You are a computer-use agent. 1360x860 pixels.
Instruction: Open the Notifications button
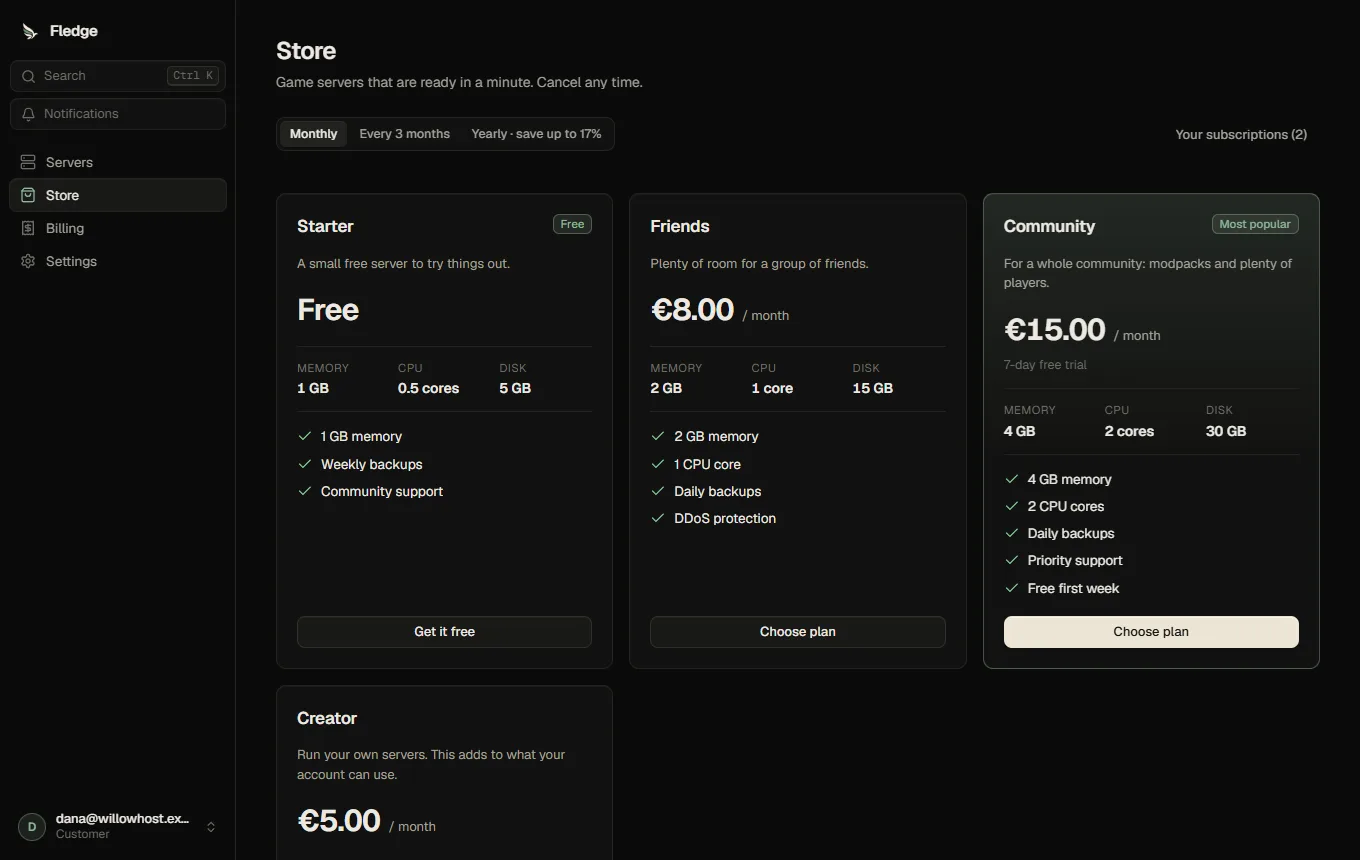pos(118,114)
